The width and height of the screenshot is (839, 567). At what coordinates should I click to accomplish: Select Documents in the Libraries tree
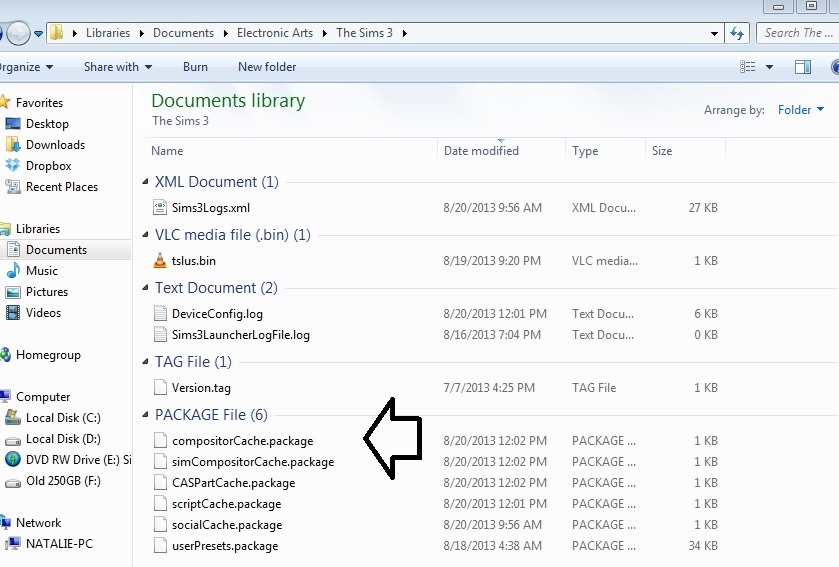(56, 250)
